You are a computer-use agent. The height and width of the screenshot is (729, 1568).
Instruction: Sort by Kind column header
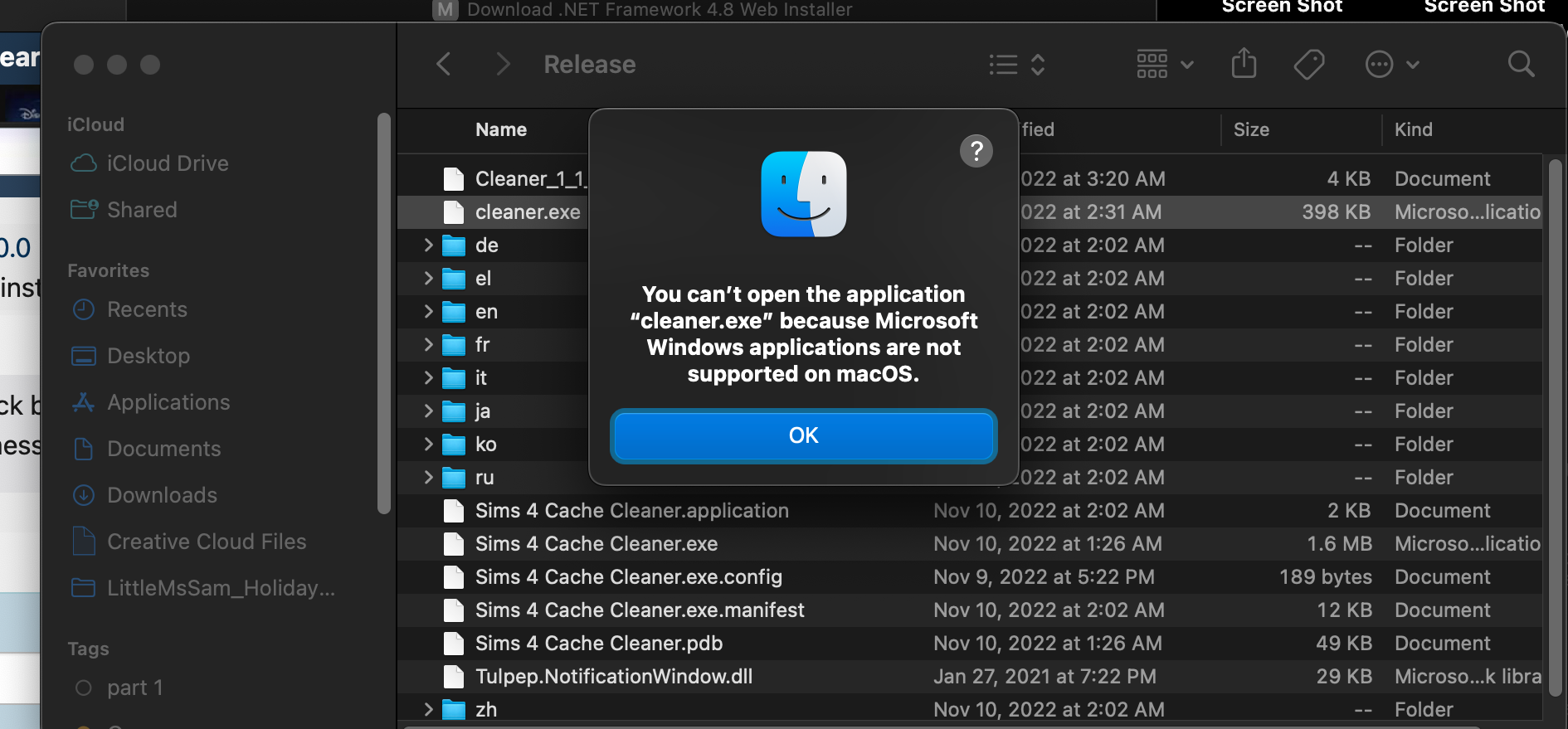[1413, 129]
